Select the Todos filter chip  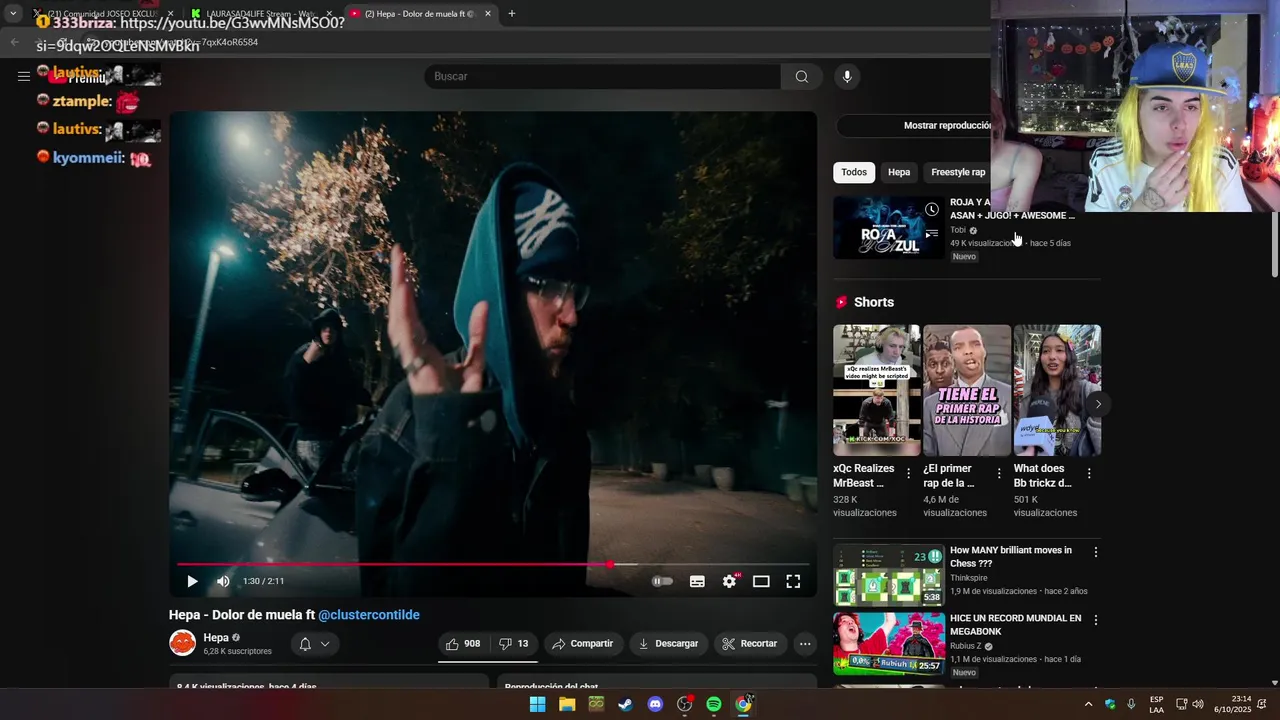(x=854, y=172)
